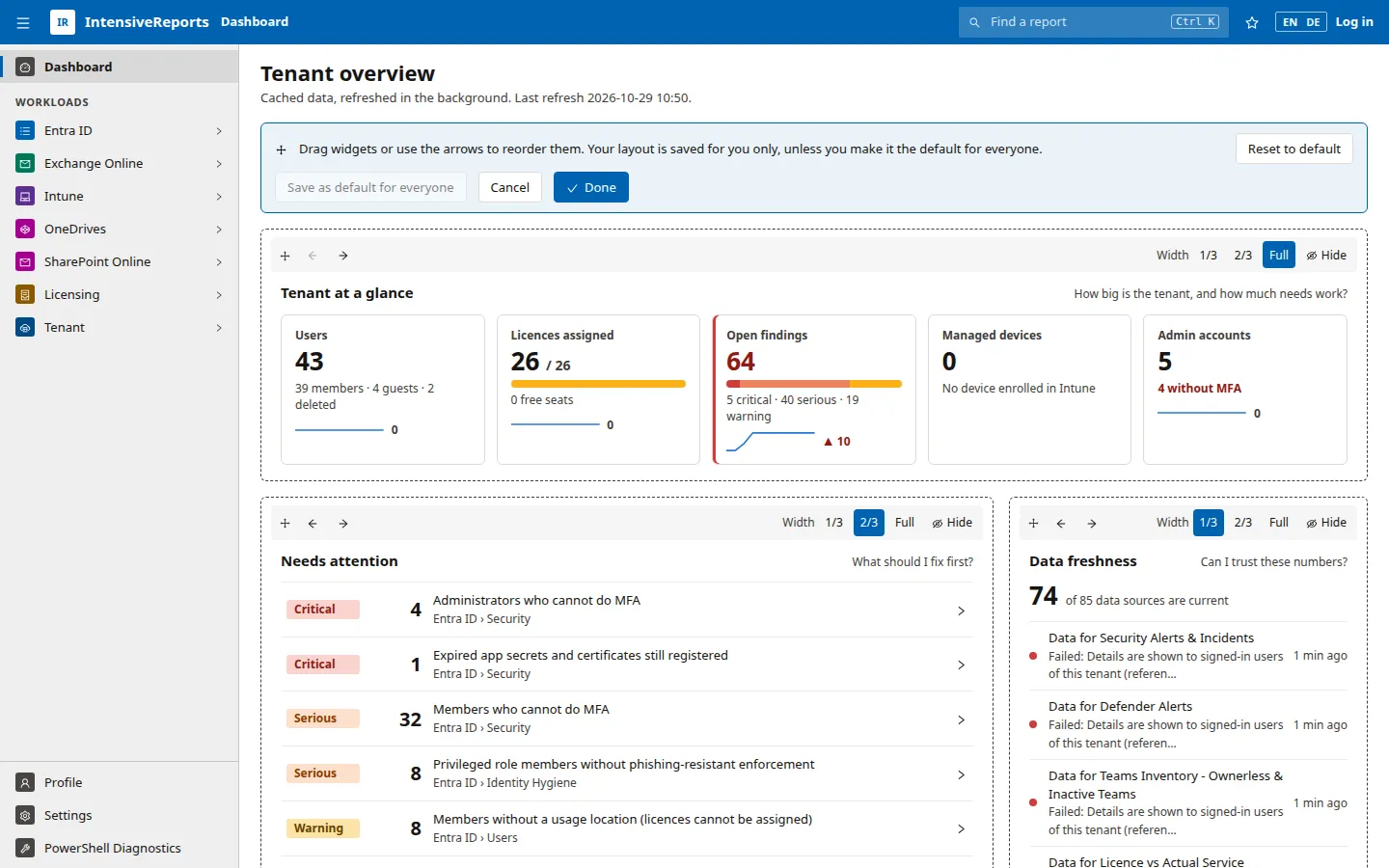1389x868 pixels.
Task: Click the OneDrives workload icon
Action: (x=25, y=230)
